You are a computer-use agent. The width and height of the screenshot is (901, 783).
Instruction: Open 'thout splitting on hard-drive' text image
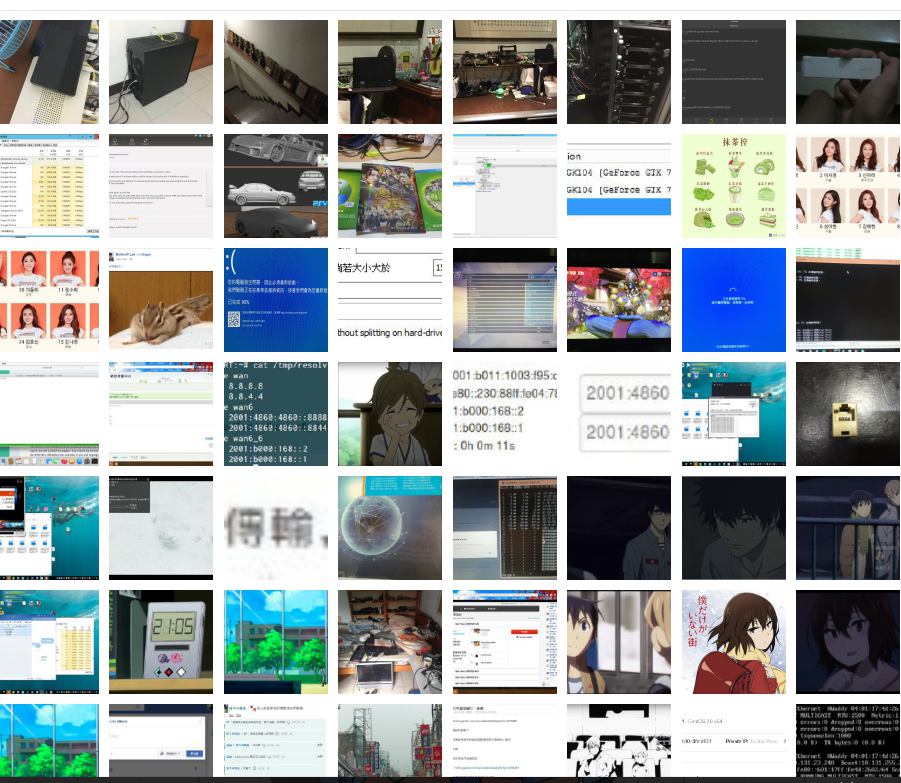[390, 300]
